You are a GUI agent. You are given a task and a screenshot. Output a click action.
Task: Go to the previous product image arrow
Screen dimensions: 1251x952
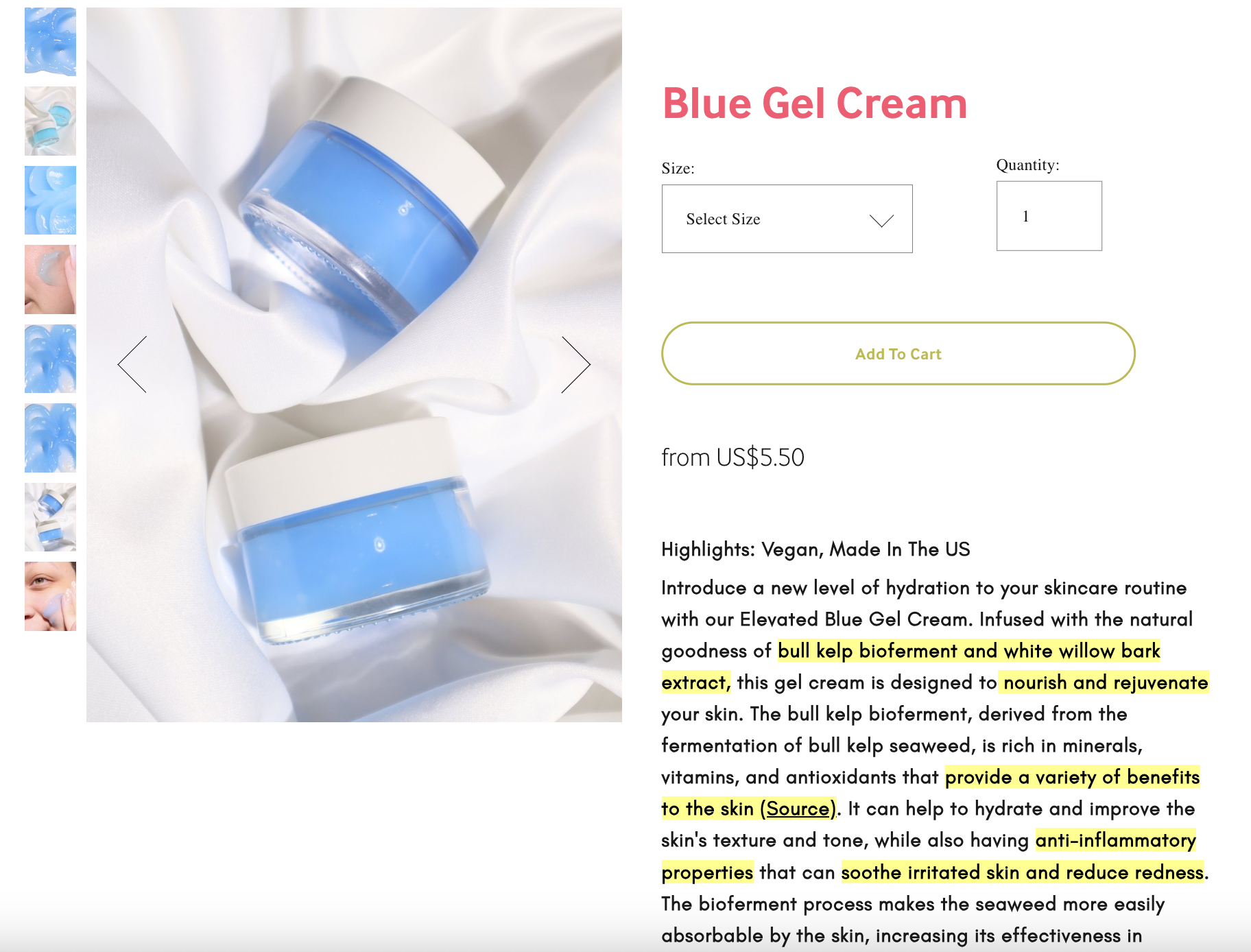click(x=132, y=364)
